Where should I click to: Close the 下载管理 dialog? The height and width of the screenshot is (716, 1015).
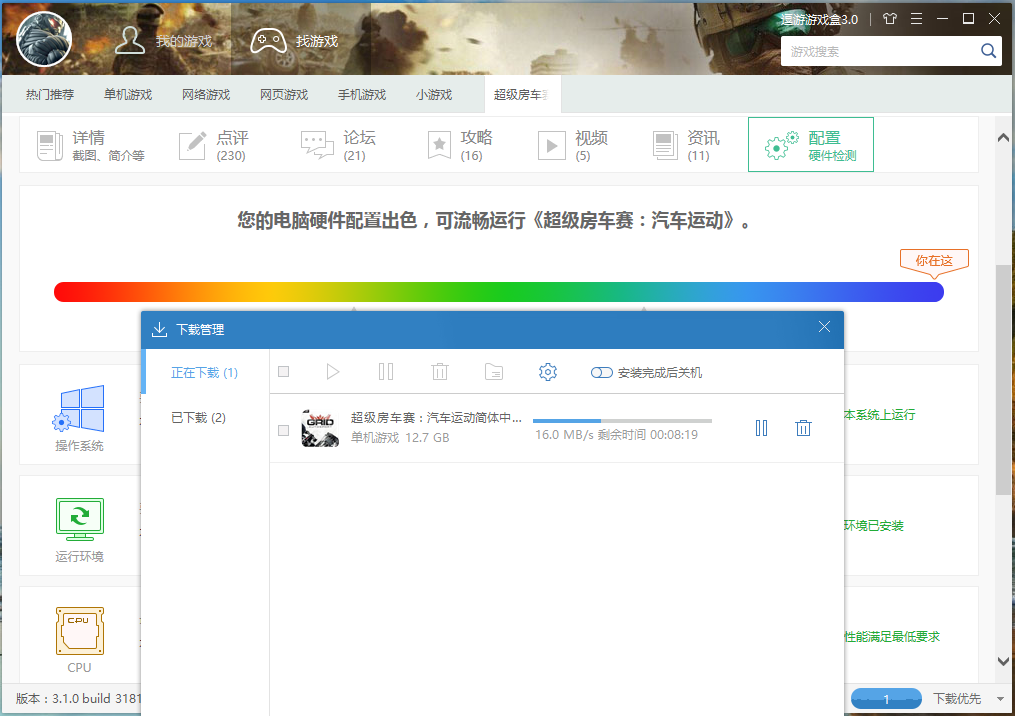824,327
